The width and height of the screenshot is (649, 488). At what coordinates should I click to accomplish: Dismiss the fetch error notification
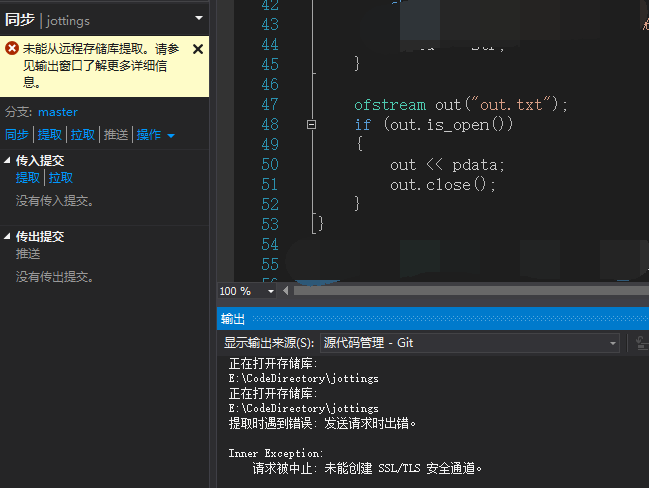[x=198, y=49]
